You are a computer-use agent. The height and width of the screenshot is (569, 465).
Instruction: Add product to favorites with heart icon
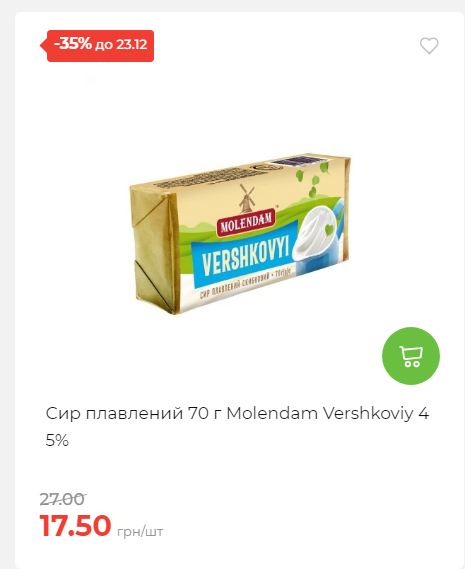[429, 46]
